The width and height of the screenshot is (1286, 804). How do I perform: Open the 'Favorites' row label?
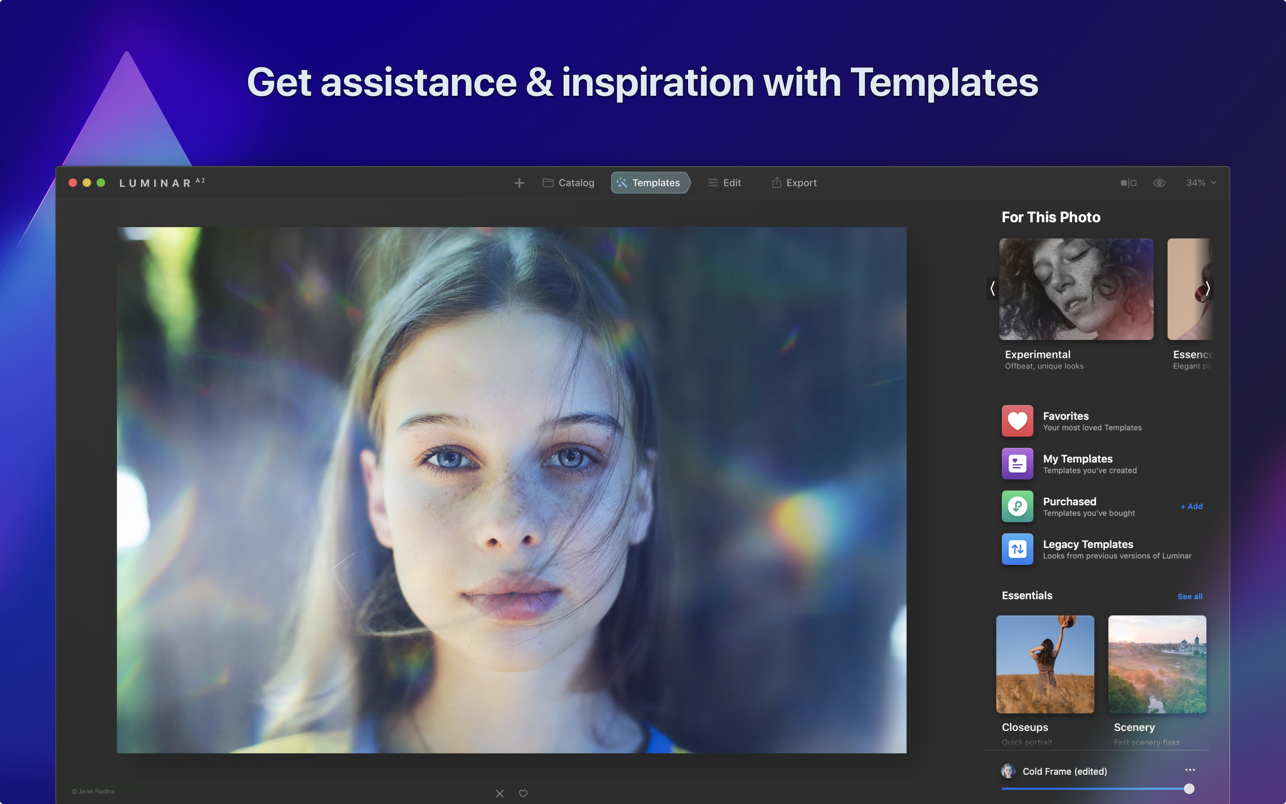(x=1066, y=416)
